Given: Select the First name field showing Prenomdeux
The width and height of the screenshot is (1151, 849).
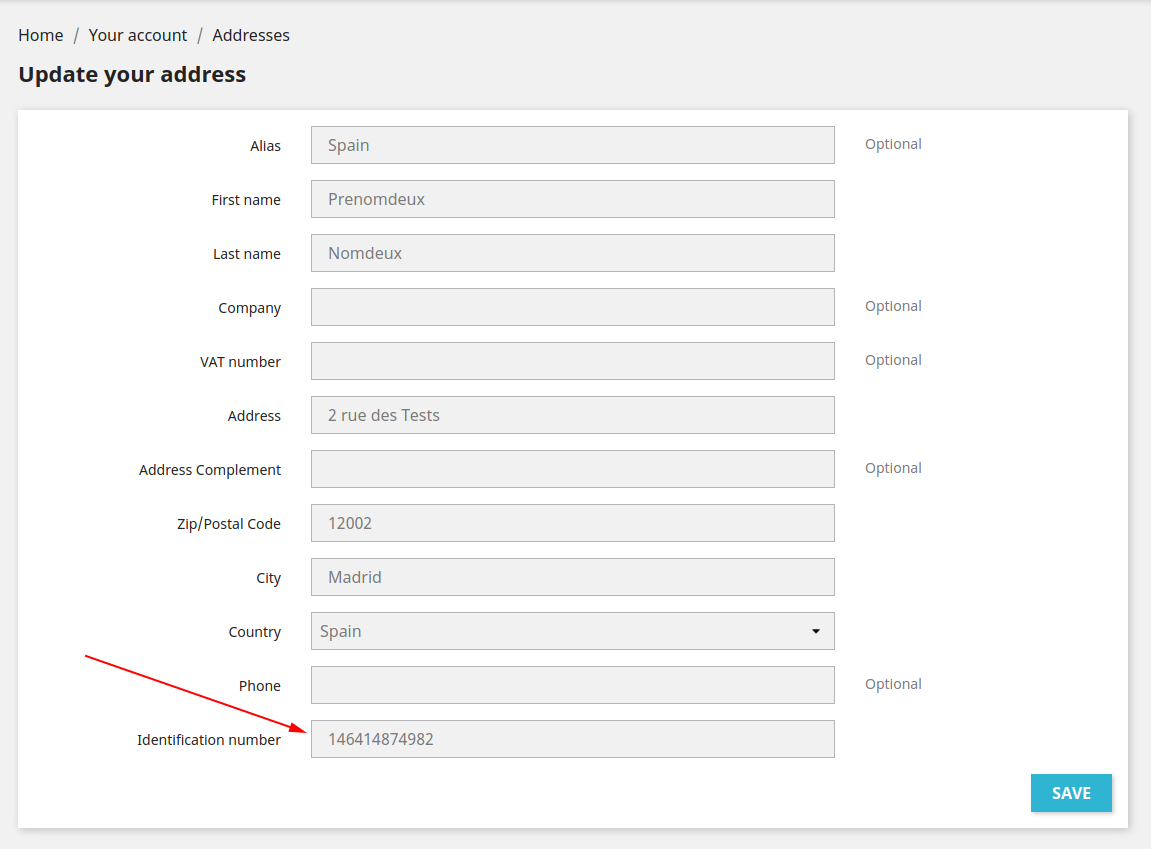Looking at the screenshot, I should pyautogui.click(x=572, y=198).
